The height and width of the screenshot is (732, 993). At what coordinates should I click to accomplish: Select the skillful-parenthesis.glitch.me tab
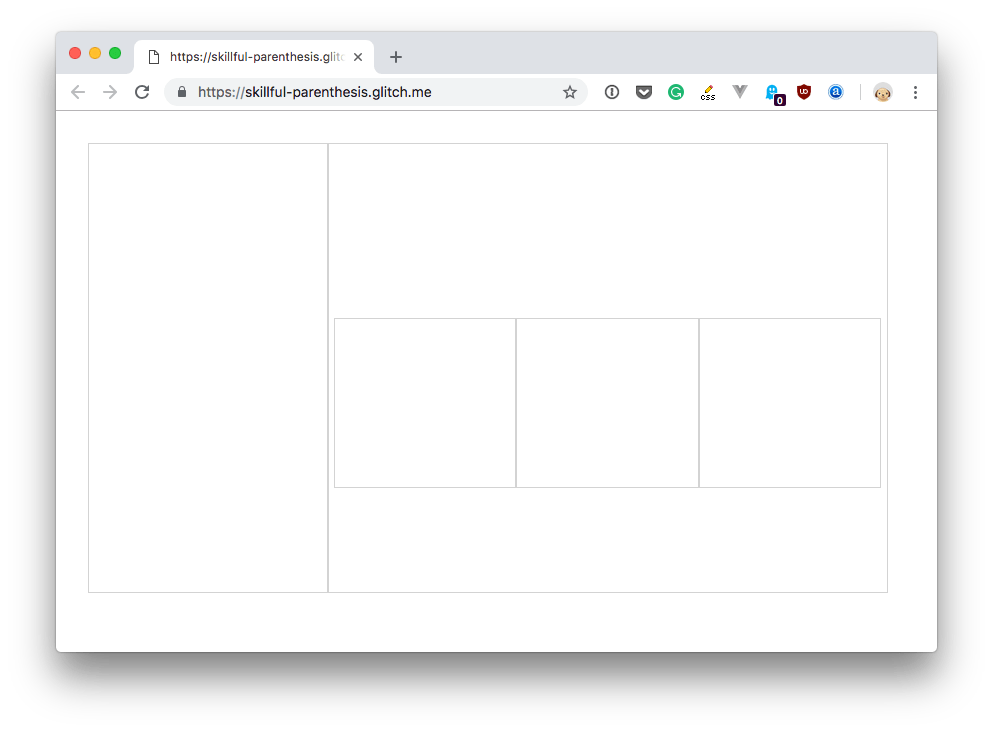[254, 57]
